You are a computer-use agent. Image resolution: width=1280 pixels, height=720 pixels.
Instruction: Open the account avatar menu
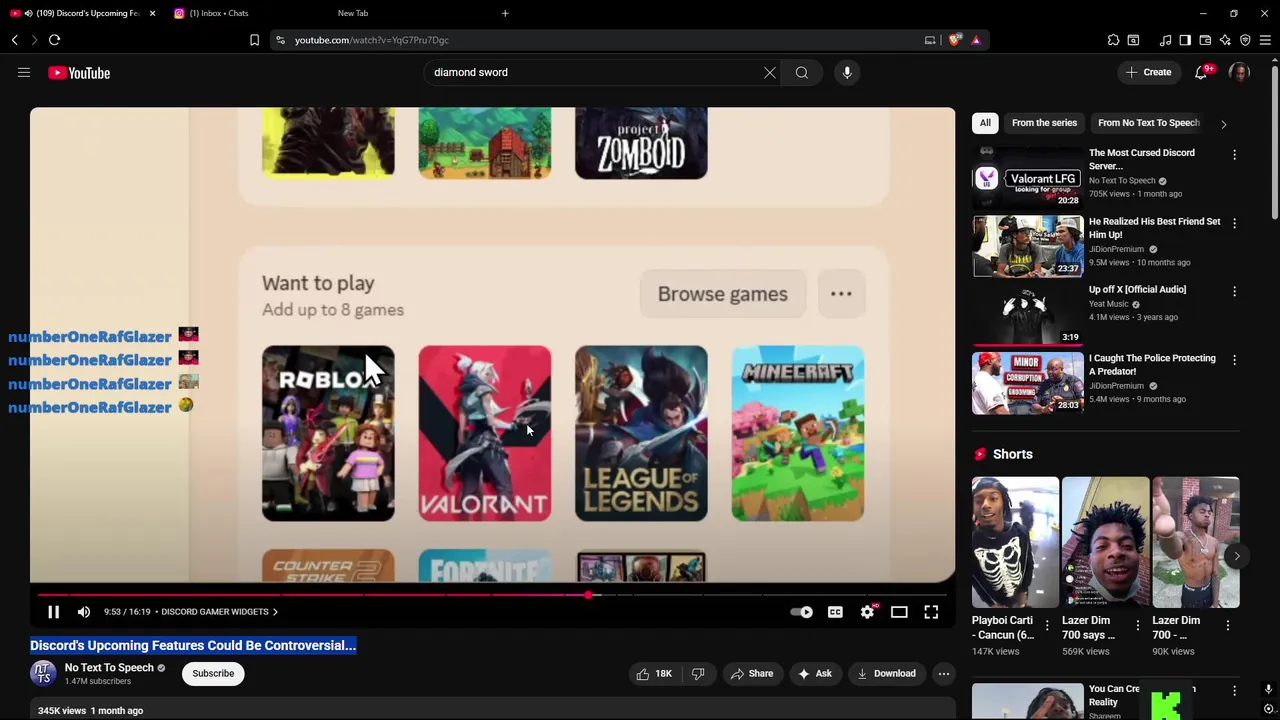(1239, 72)
